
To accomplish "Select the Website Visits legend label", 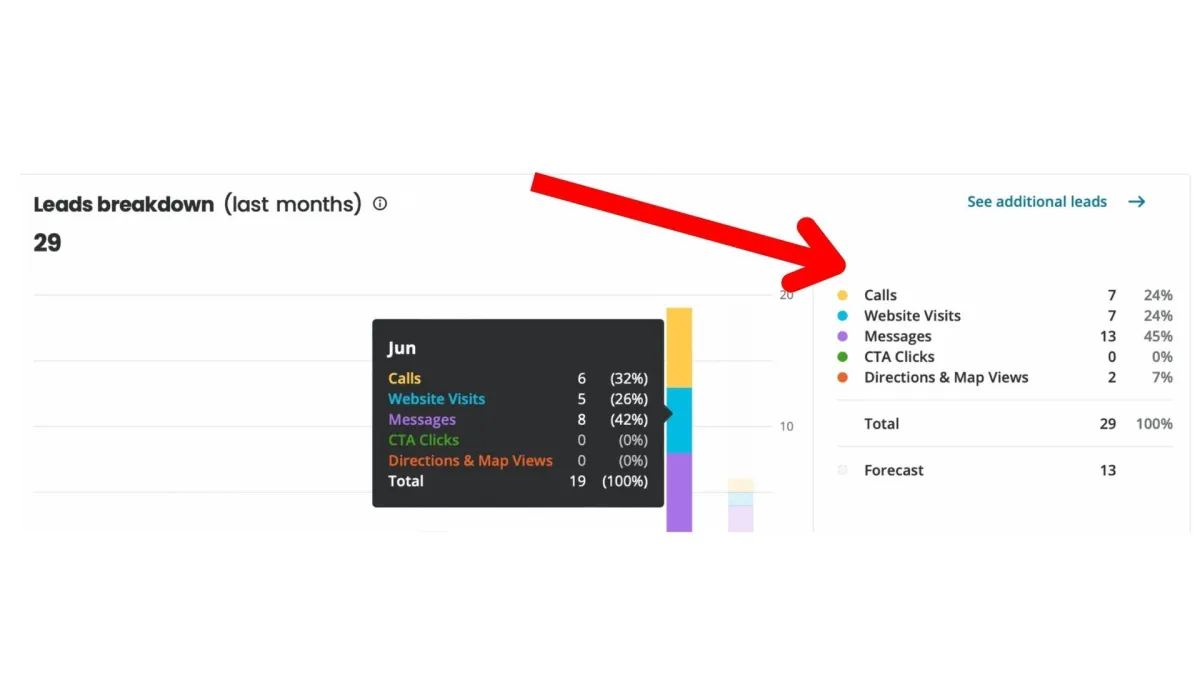I will (x=913, y=316).
